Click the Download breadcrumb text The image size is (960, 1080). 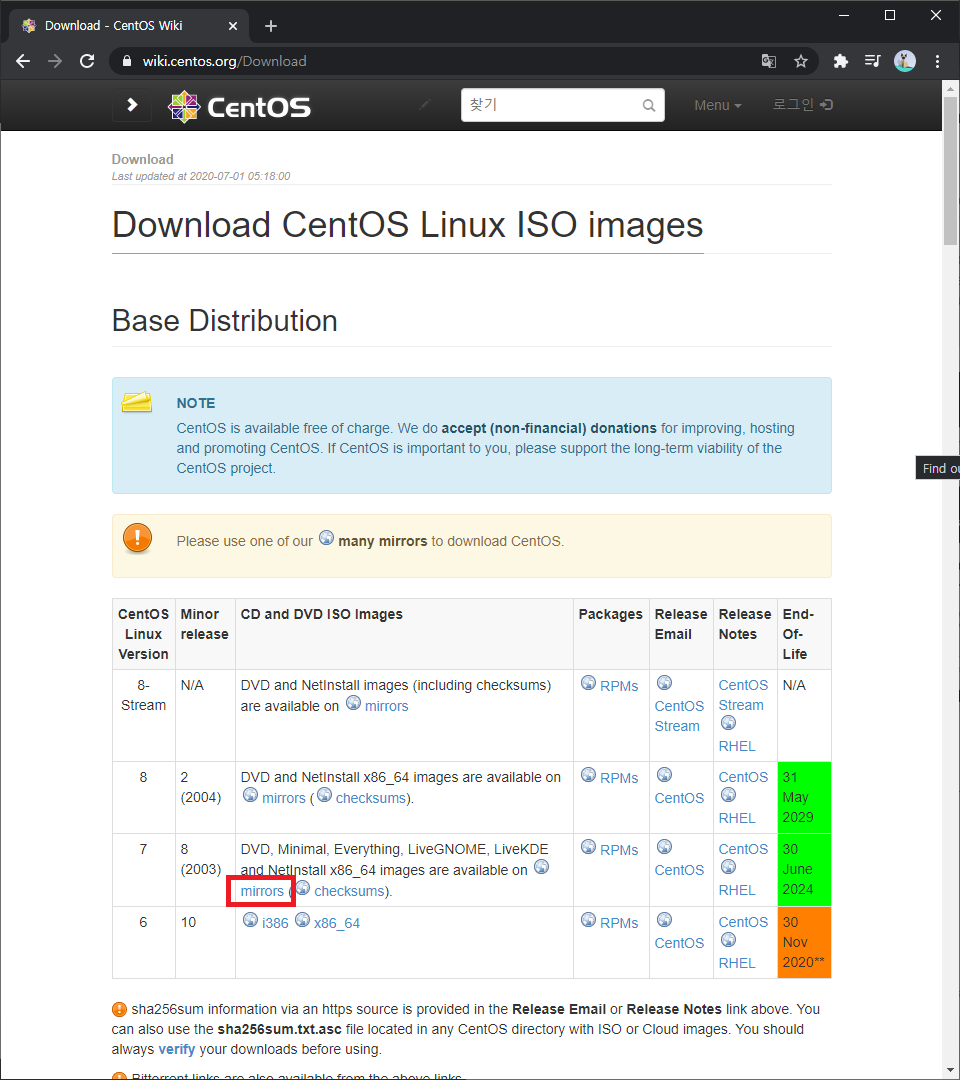[x=143, y=159]
